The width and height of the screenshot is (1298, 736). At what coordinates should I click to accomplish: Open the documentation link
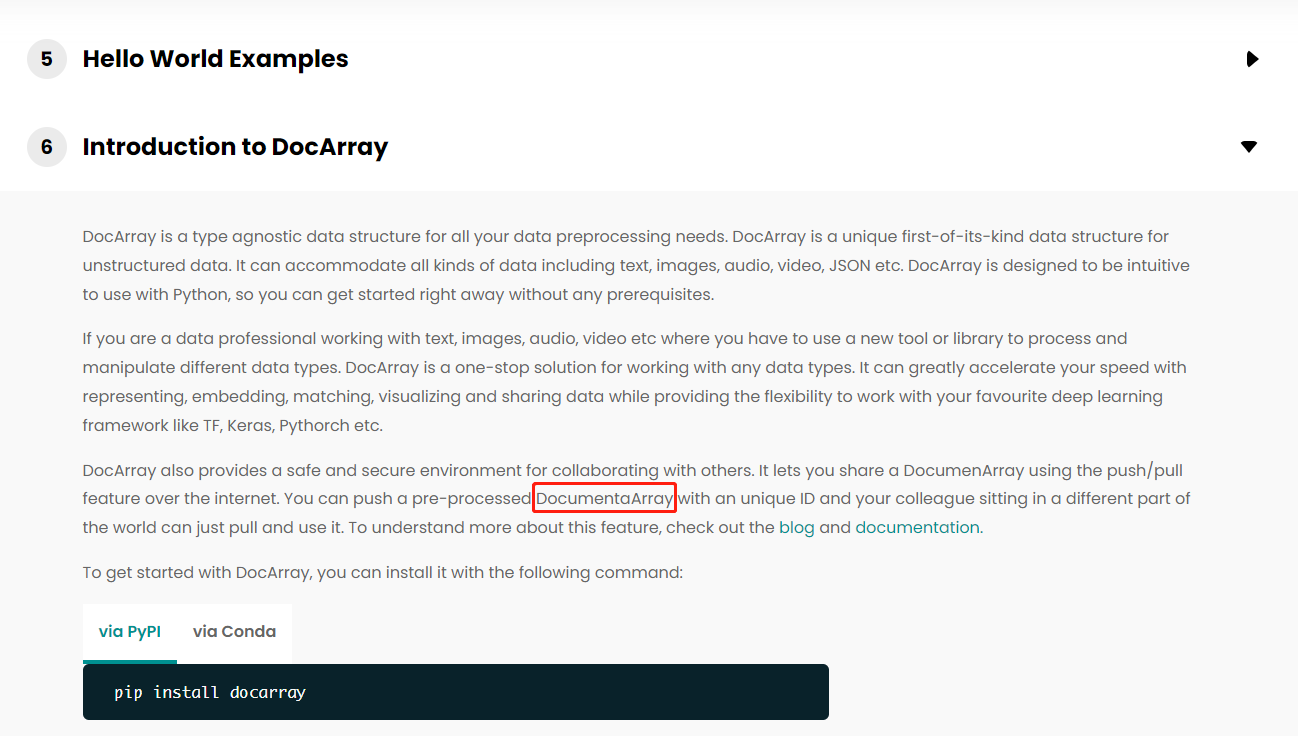click(x=916, y=527)
